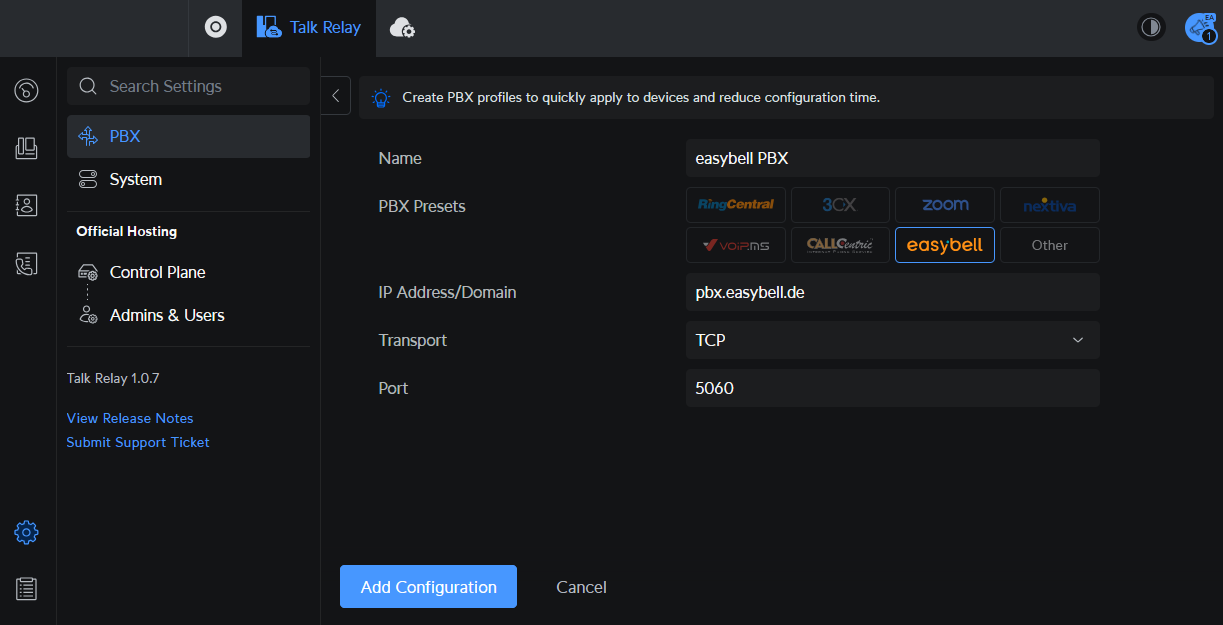Viewport: 1223px width, 625px height.
Task: Open the cloud settings icon in top bar
Action: tap(402, 28)
